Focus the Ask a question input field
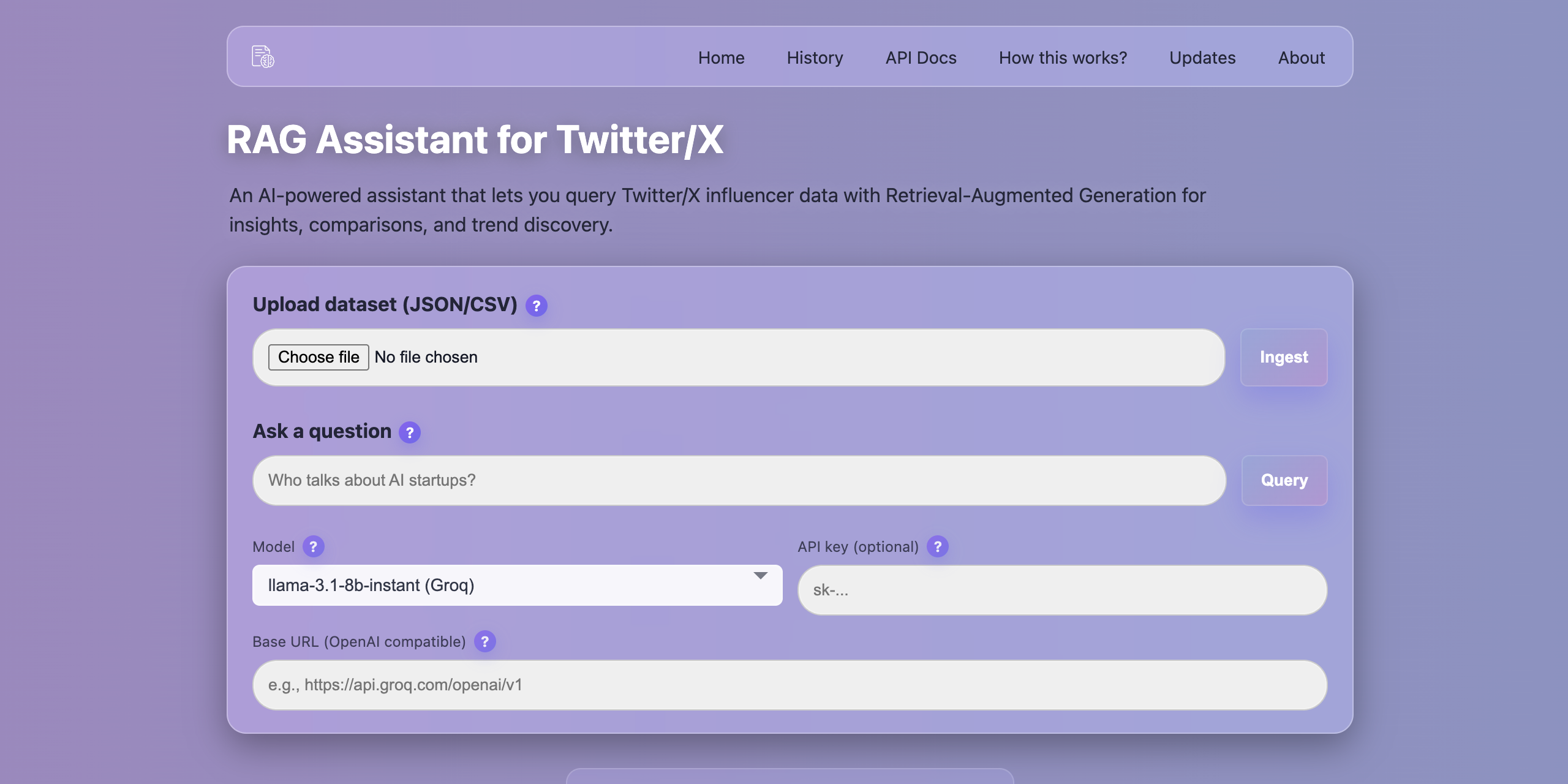 coord(739,480)
